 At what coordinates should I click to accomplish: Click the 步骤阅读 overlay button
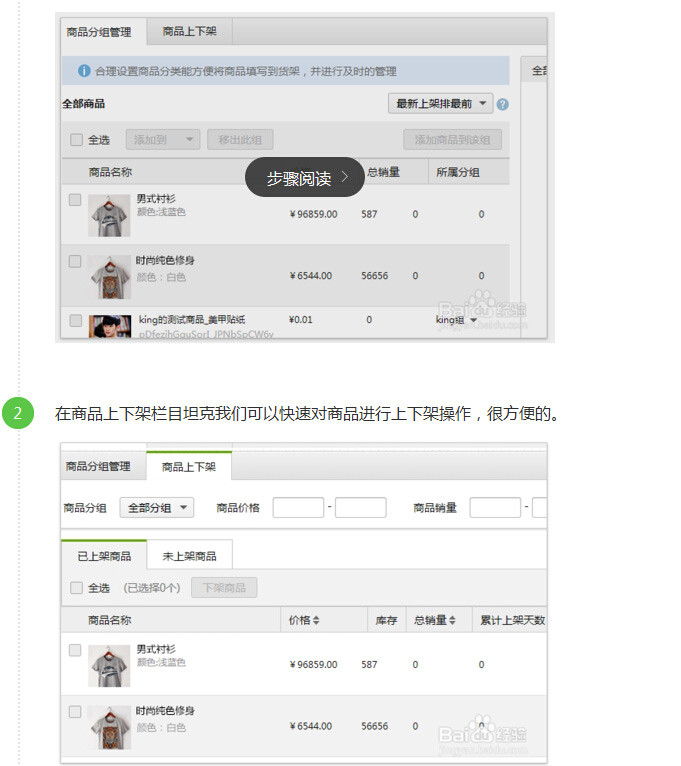(x=307, y=178)
